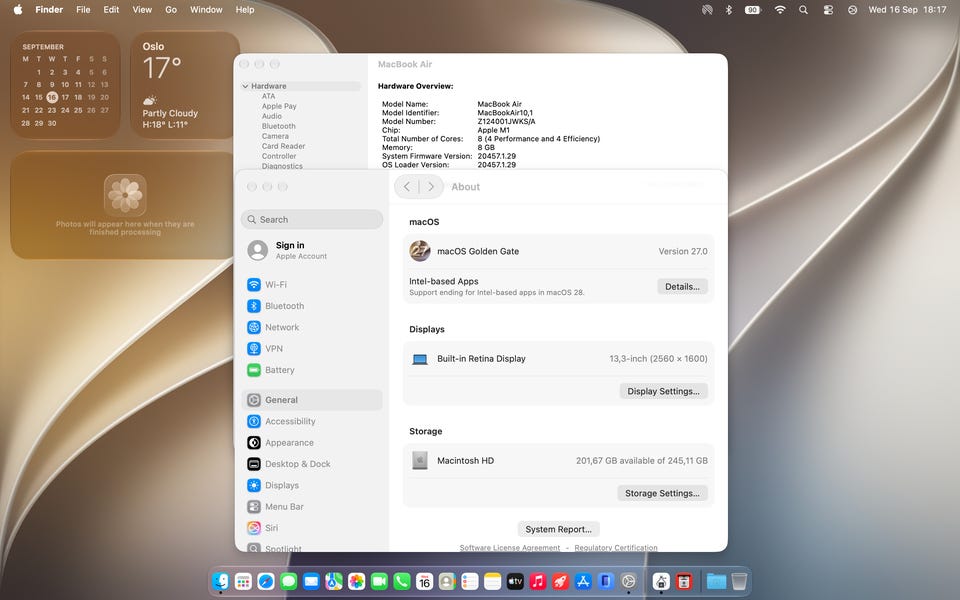Select Audio in System Information sidebar
The image size is (960, 600).
tap(272, 116)
